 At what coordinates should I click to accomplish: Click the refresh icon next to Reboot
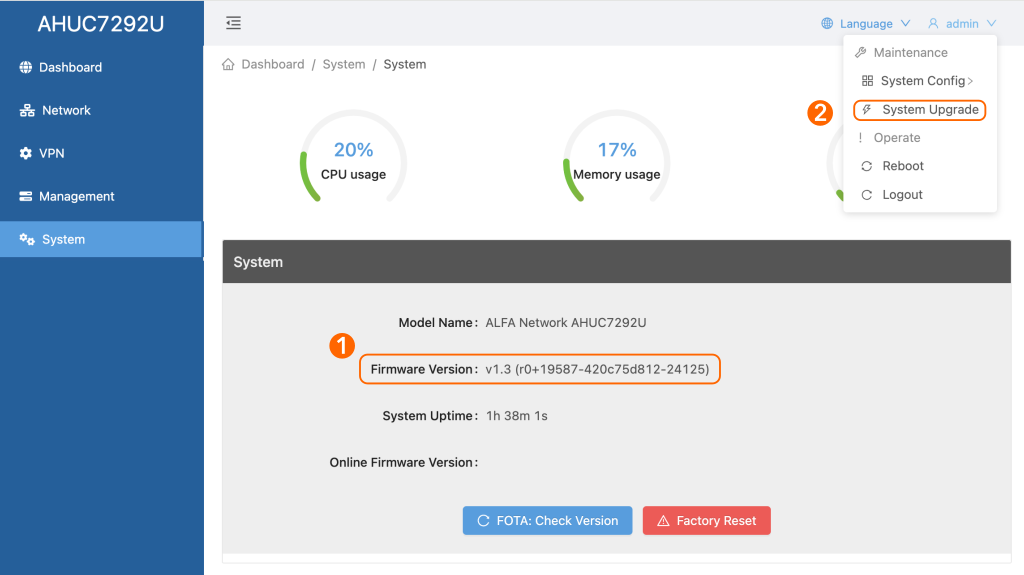[x=867, y=166]
